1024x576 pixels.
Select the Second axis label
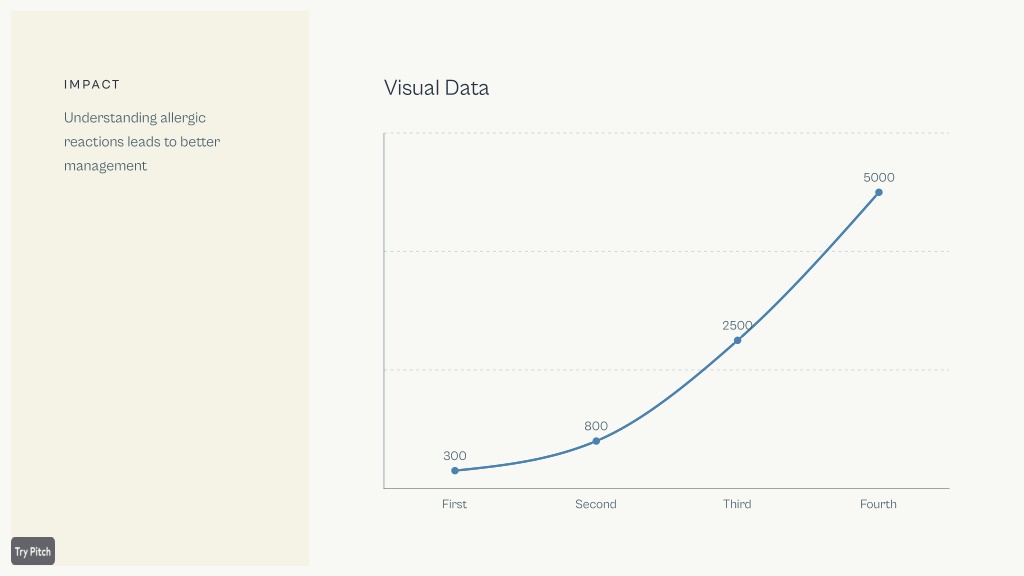[x=596, y=504]
